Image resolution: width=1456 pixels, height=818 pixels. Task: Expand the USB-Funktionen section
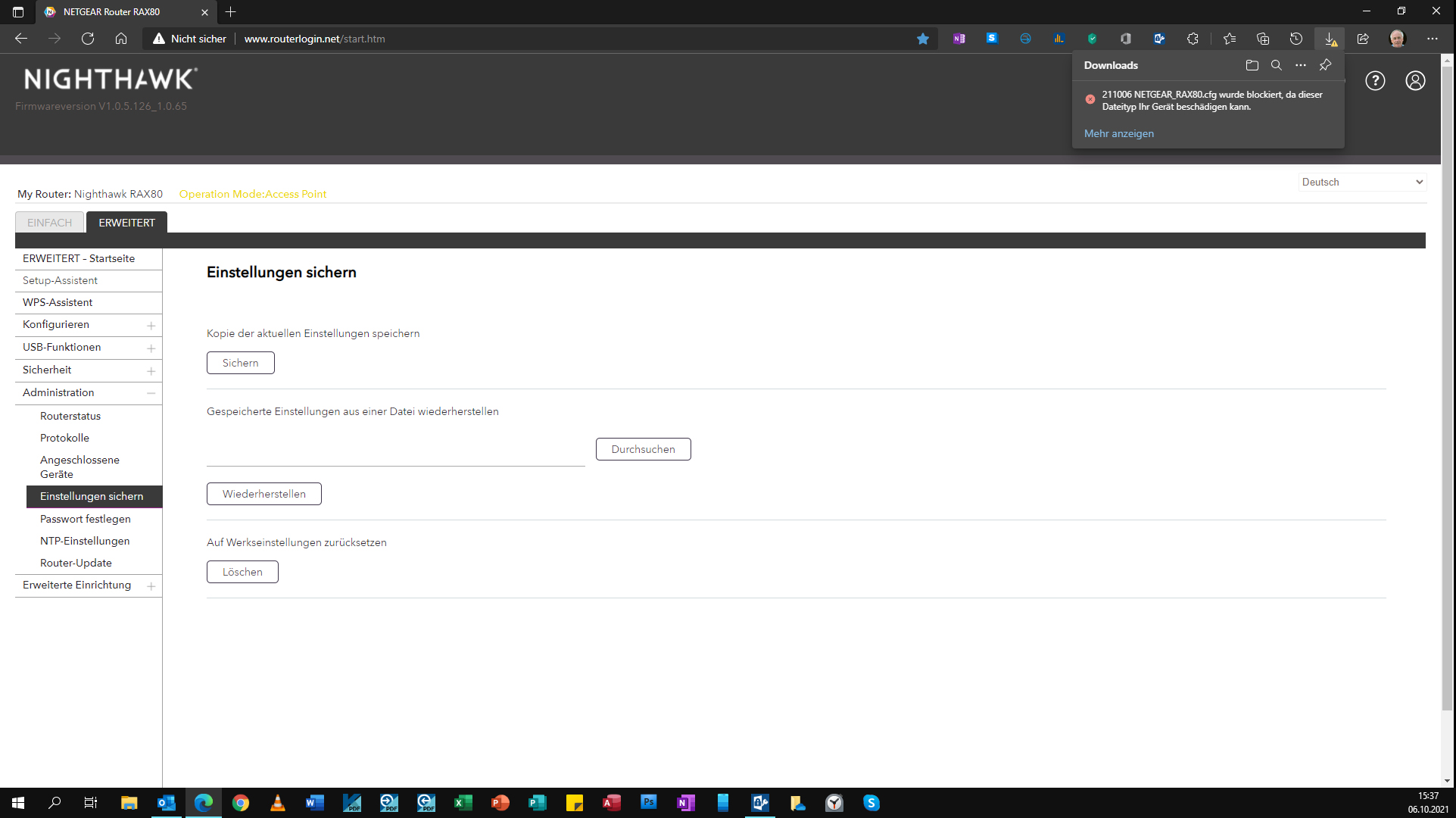coord(151,348)
